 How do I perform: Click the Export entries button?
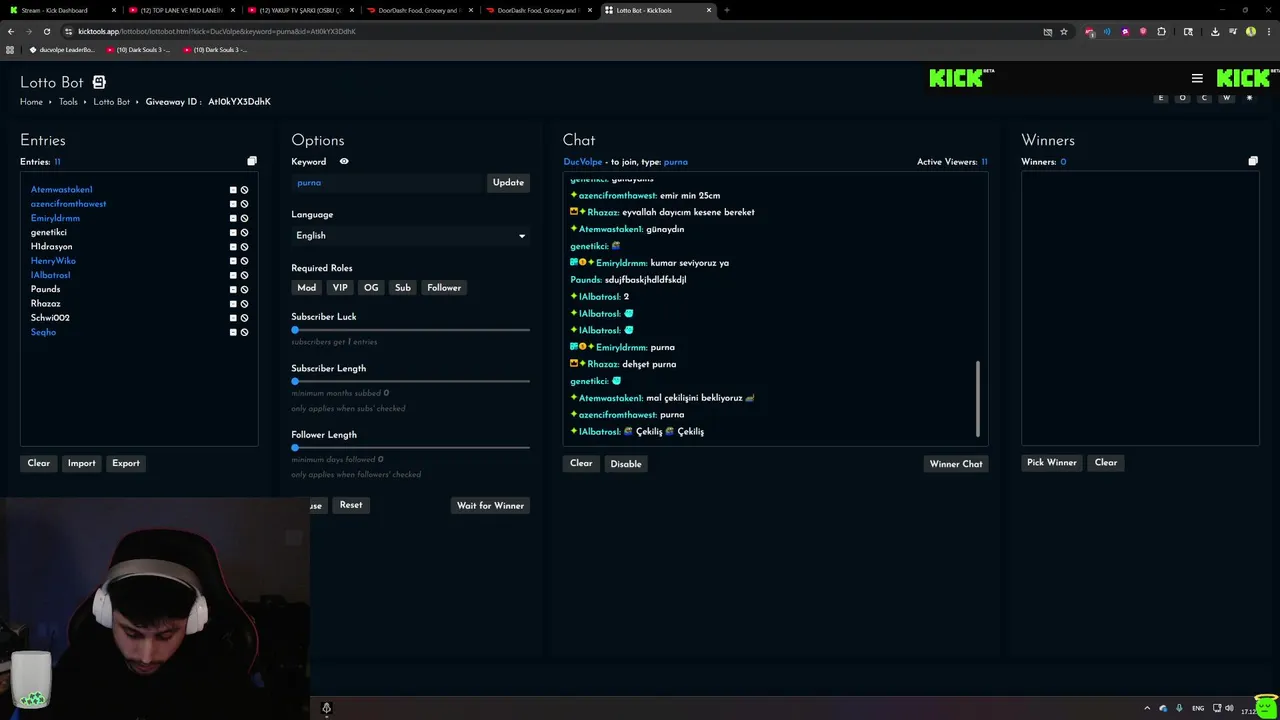(x=126, y=463)
